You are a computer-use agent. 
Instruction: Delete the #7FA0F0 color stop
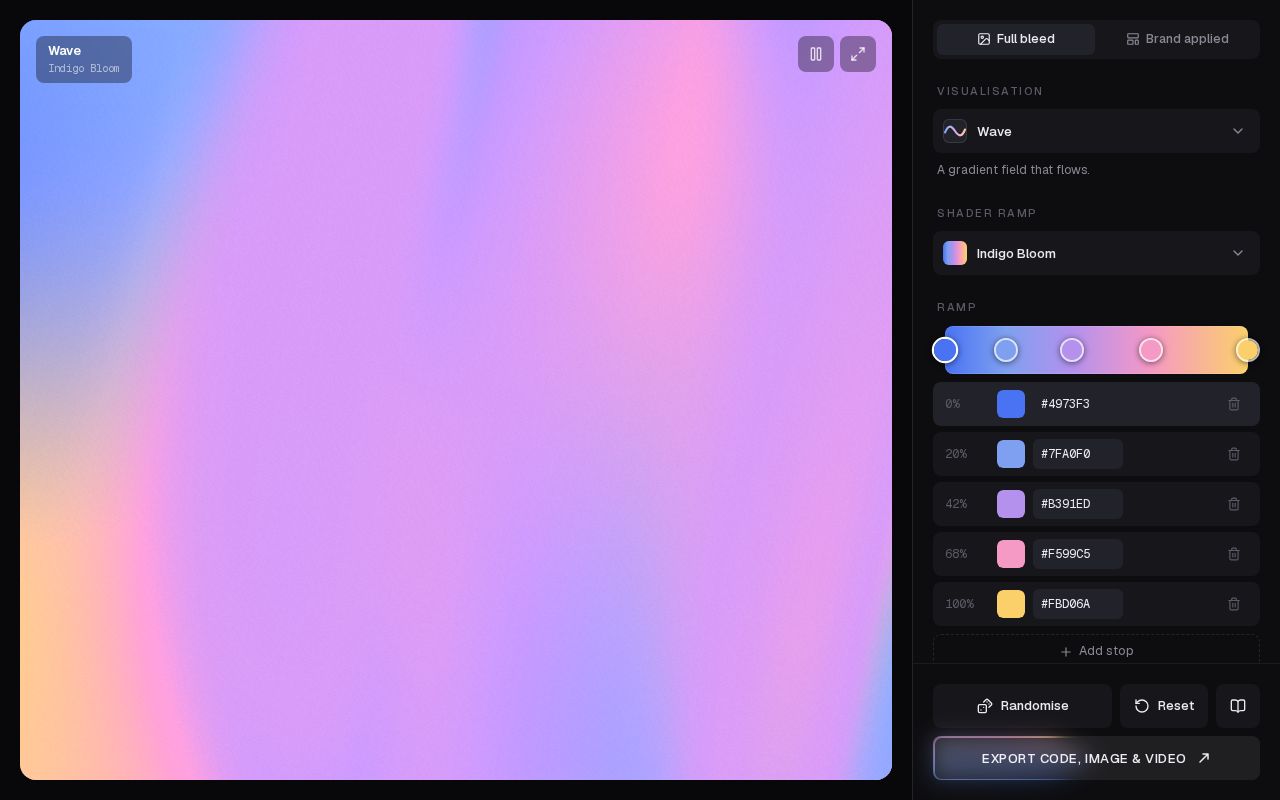pos(1234,454)
